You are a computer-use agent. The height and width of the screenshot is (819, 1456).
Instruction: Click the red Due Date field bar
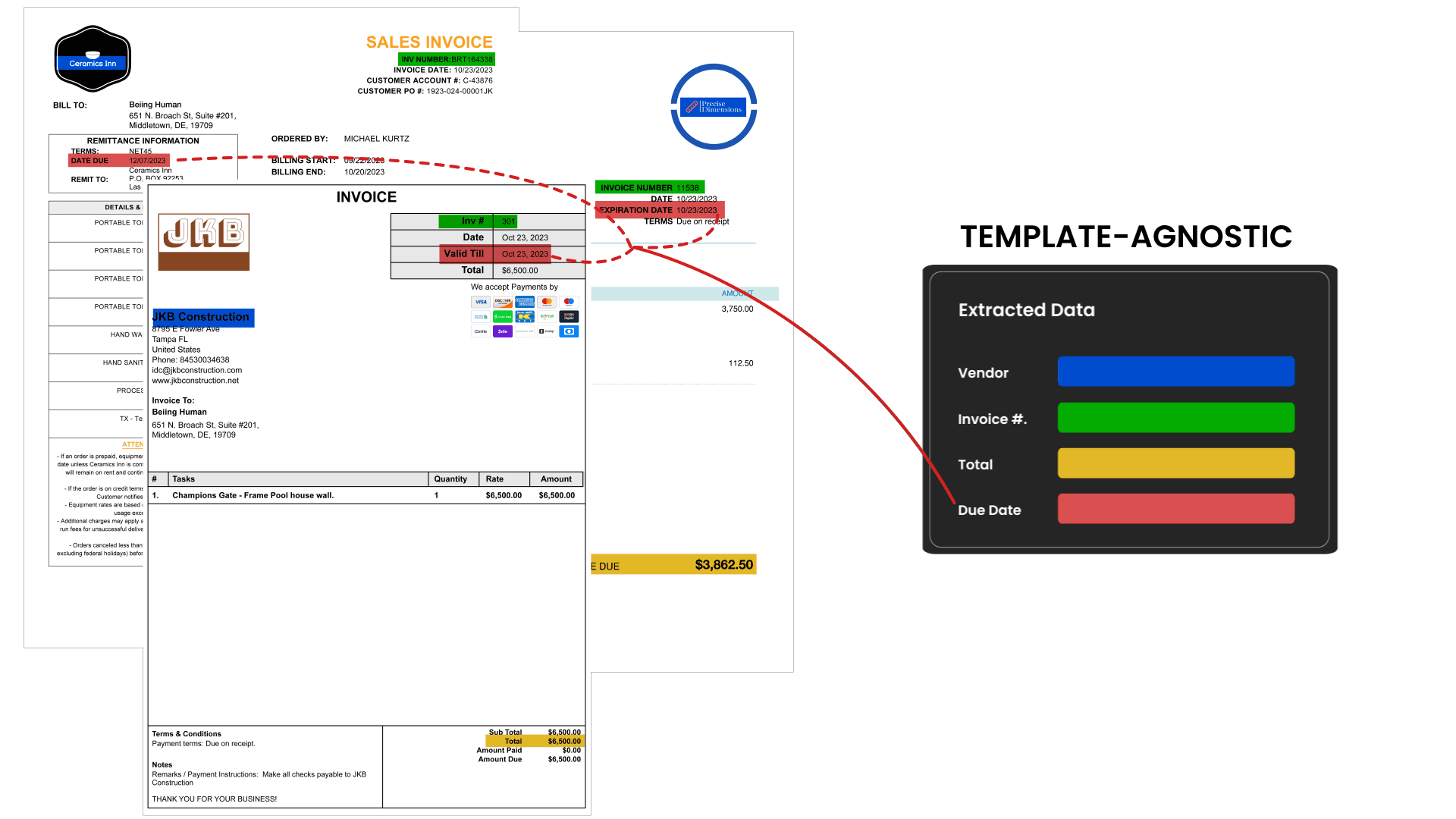[x=1175, y=509]
